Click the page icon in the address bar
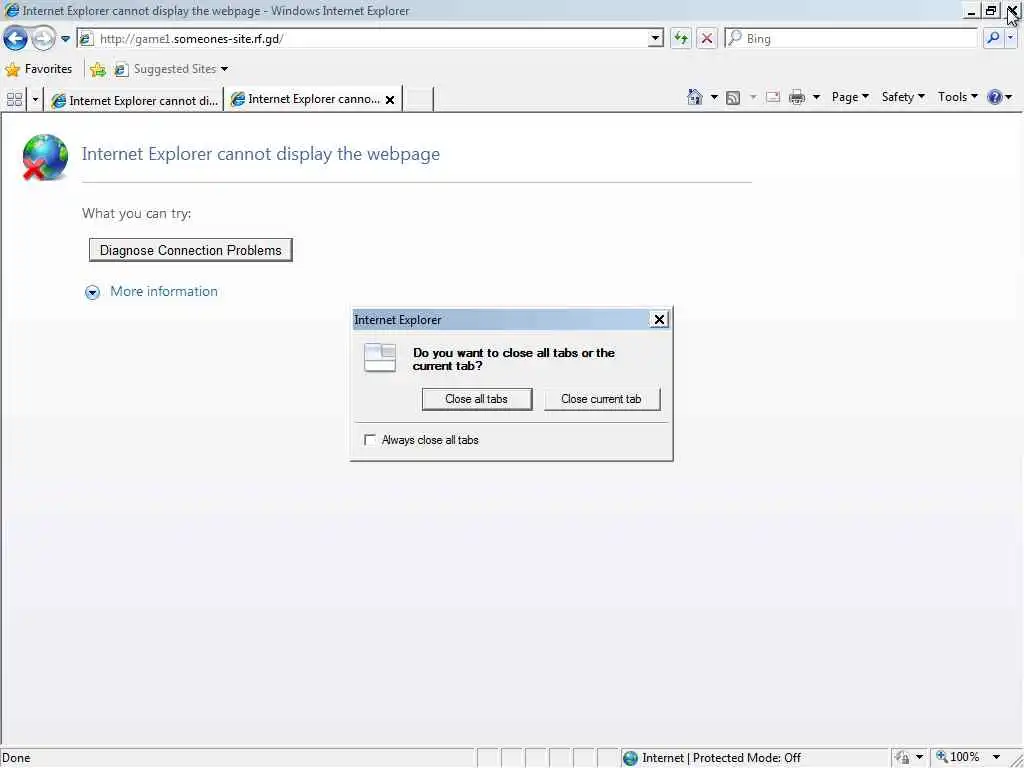Image resolution: width=1024 pixels, height=768 pixels. point(86,39)
